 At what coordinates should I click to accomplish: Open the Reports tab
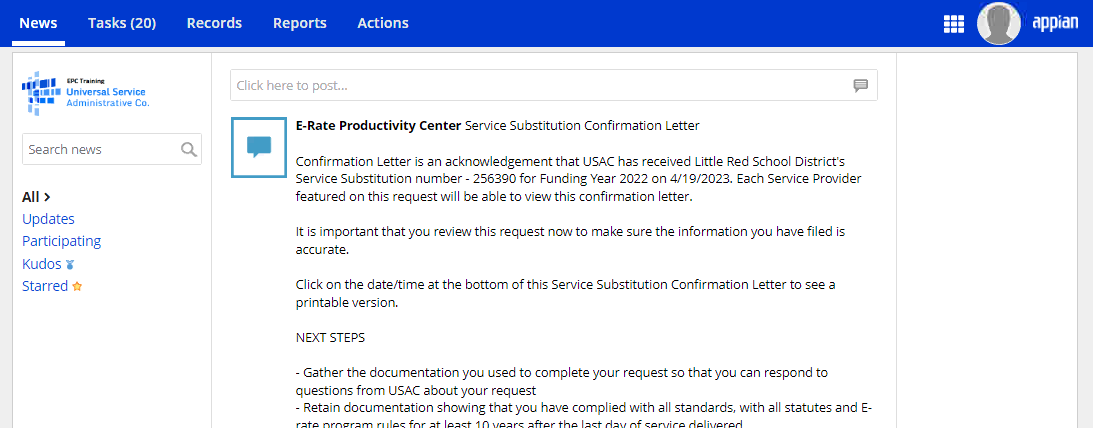pyautogui.click(x=300, y=23)
